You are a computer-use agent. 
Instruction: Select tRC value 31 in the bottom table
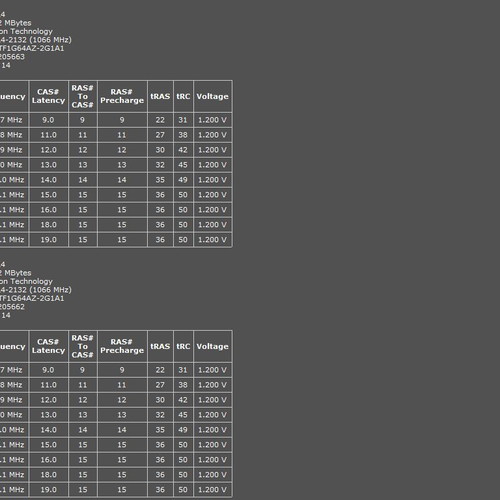(x=183, y=370)
